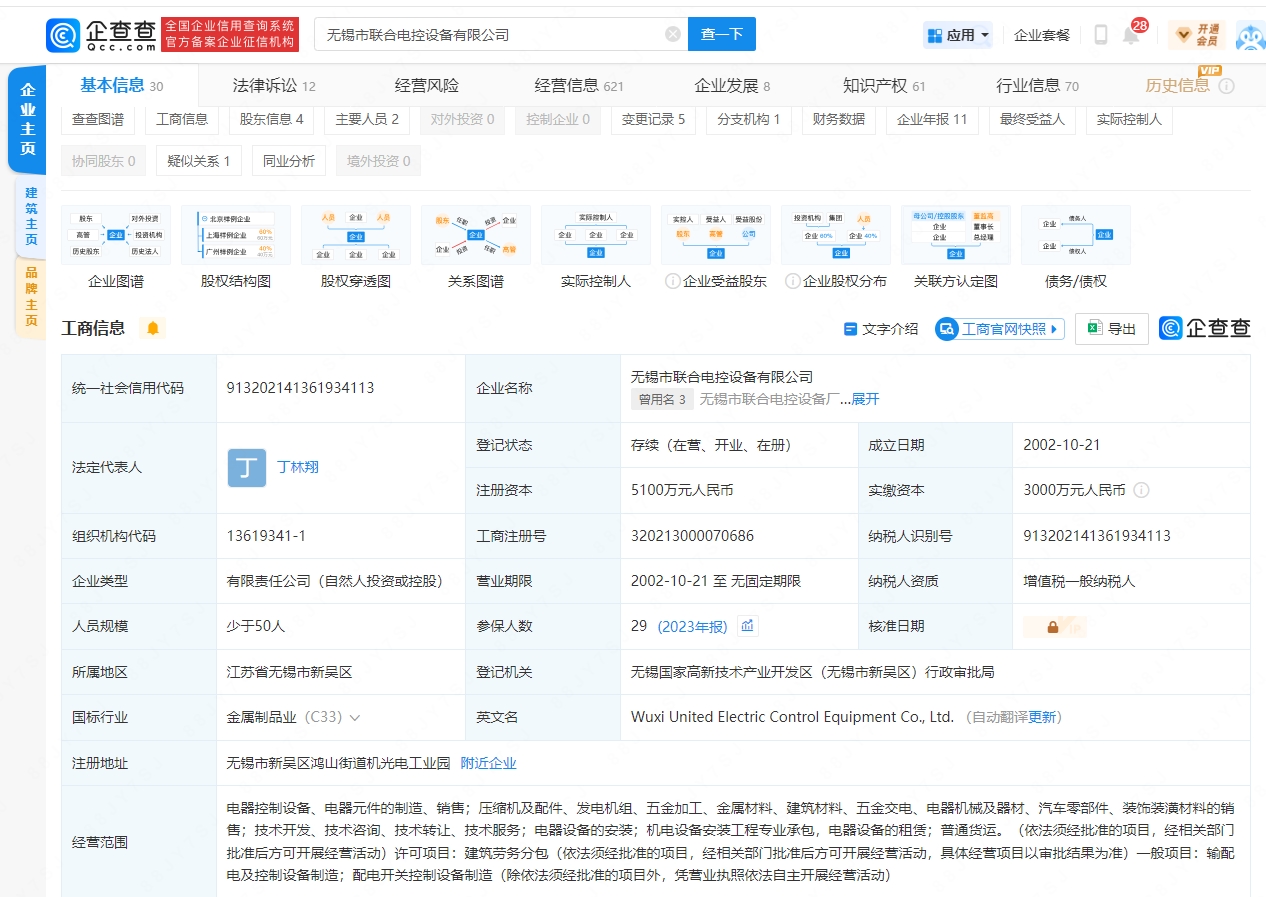The image size is (1266, 897).
Task: Select 建筑主页 side tab
Action: [x=31, y=216]
